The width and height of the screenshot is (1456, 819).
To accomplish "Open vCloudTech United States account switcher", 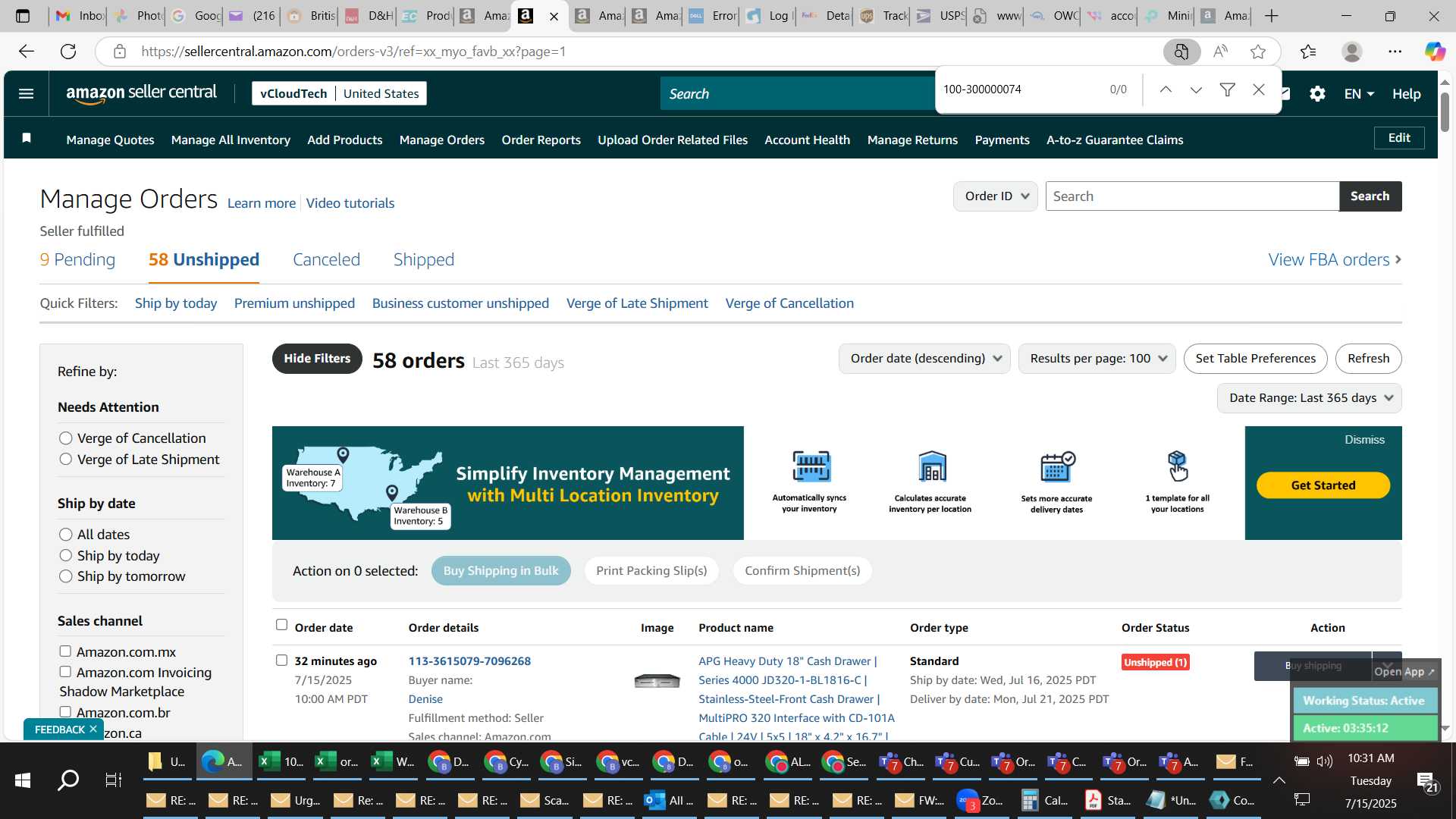I will tap(339, 93).
